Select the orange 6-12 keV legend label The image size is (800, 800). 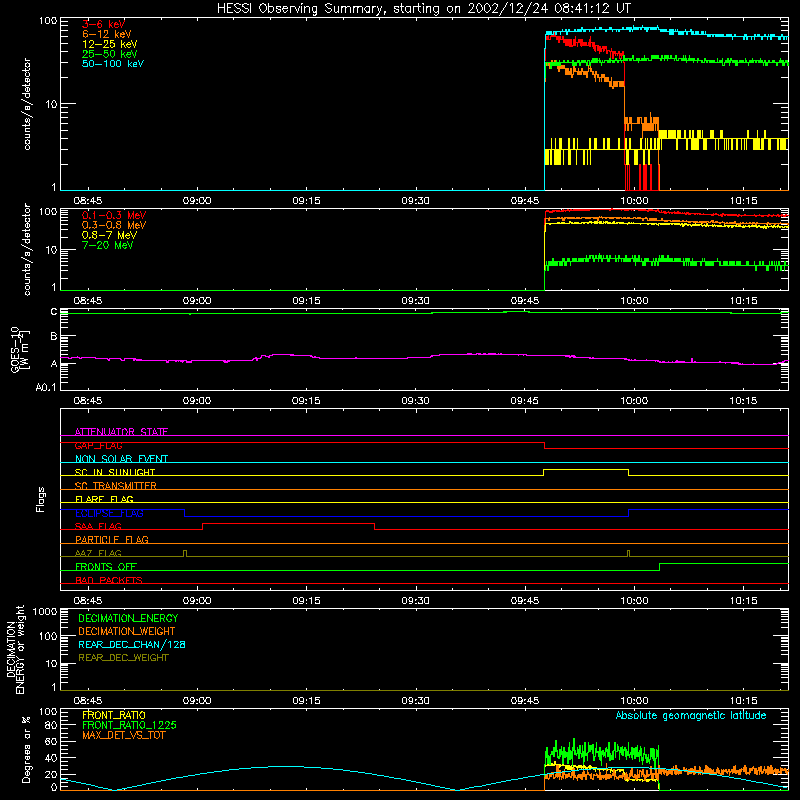click(106, 34)
